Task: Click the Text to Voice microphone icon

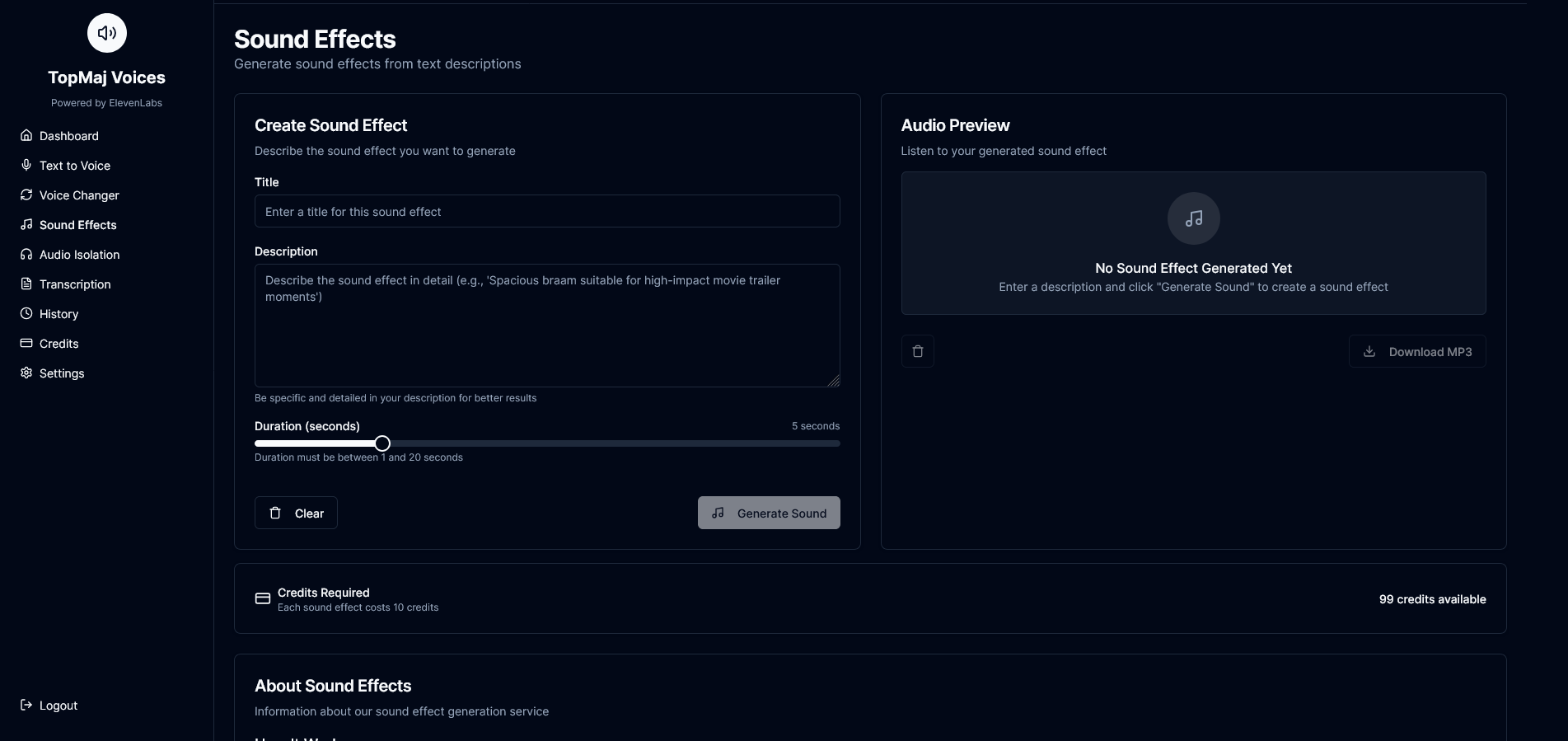Action: tap(26, 165)
